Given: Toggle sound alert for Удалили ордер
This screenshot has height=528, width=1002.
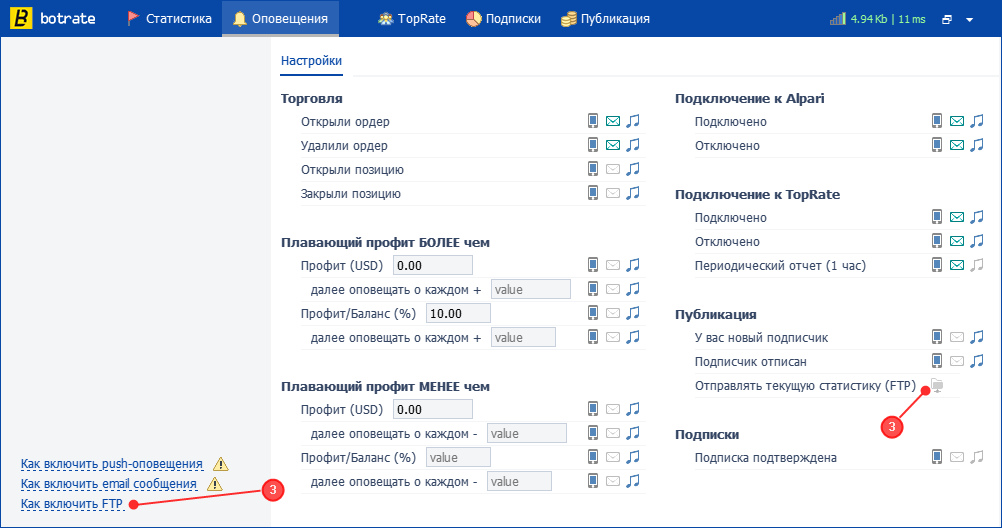Looking at the screenshot, I should (x=633, y=145).
